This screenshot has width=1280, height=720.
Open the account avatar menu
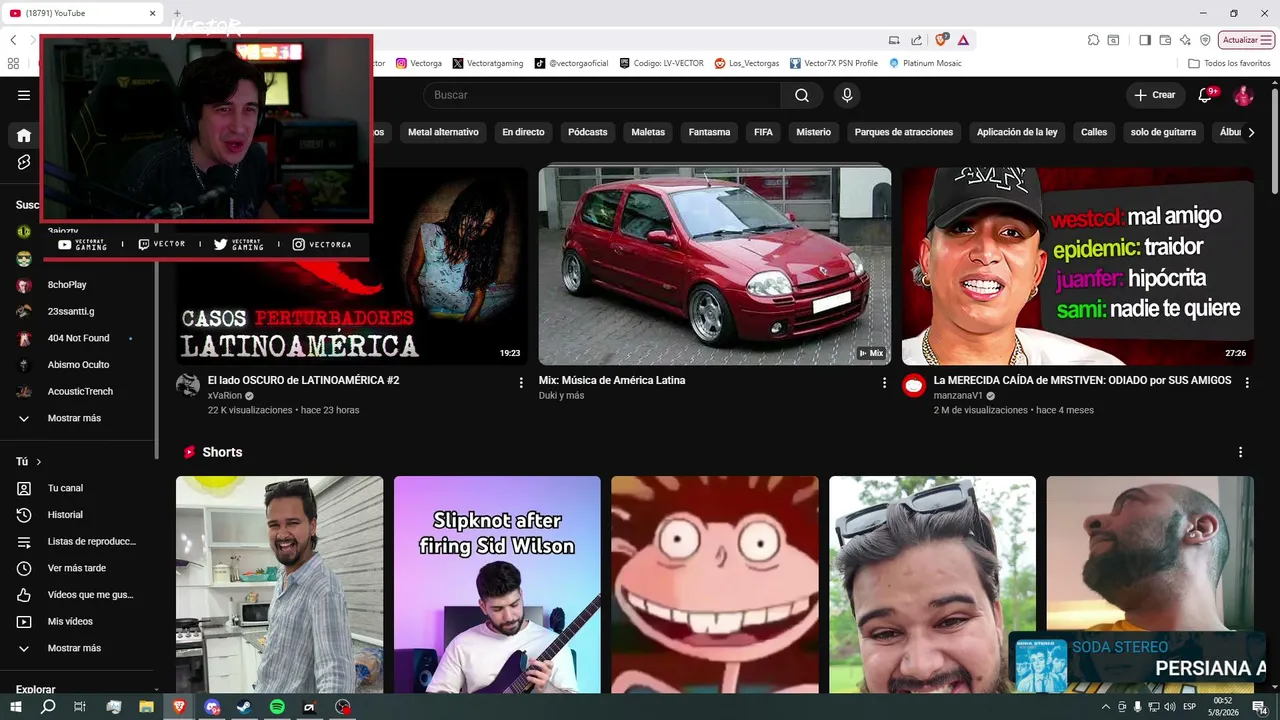point(1244,95)
